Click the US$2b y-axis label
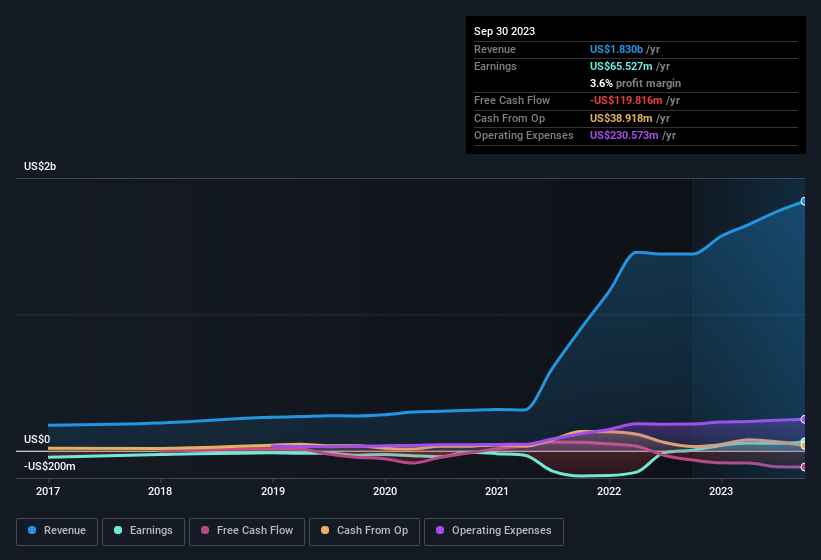 [40, 166]
